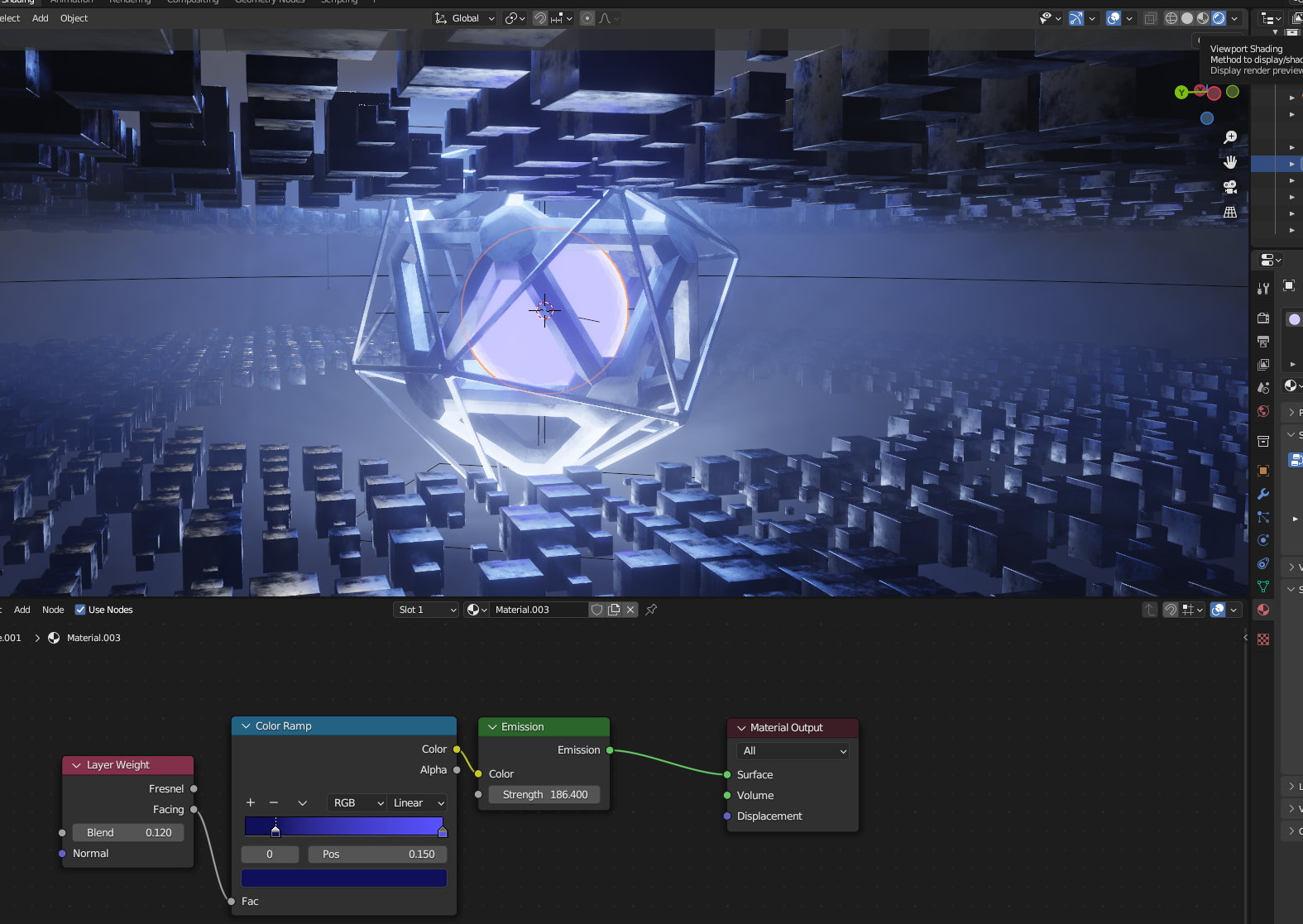
Task: Switch orthographic/perspective with grid icon
Action: (1230, 212)
